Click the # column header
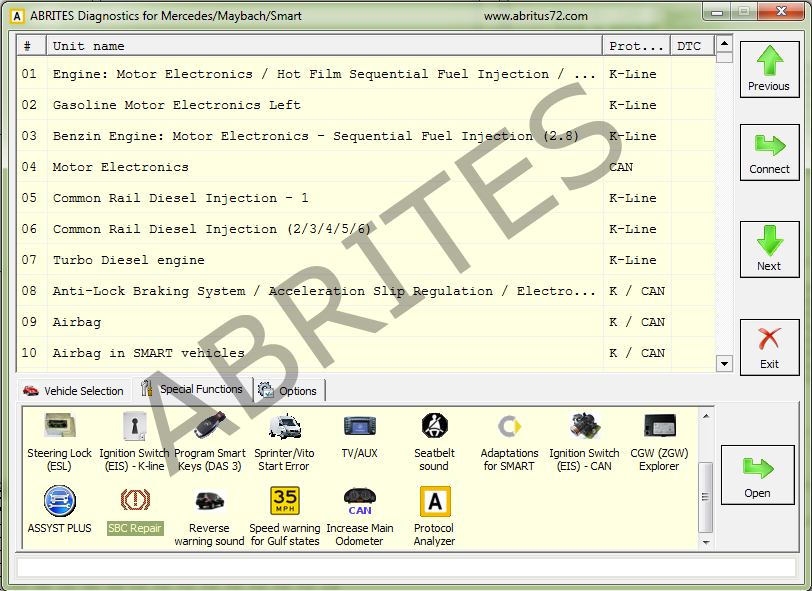Viewport: 812px width, 591px height. 32,46
